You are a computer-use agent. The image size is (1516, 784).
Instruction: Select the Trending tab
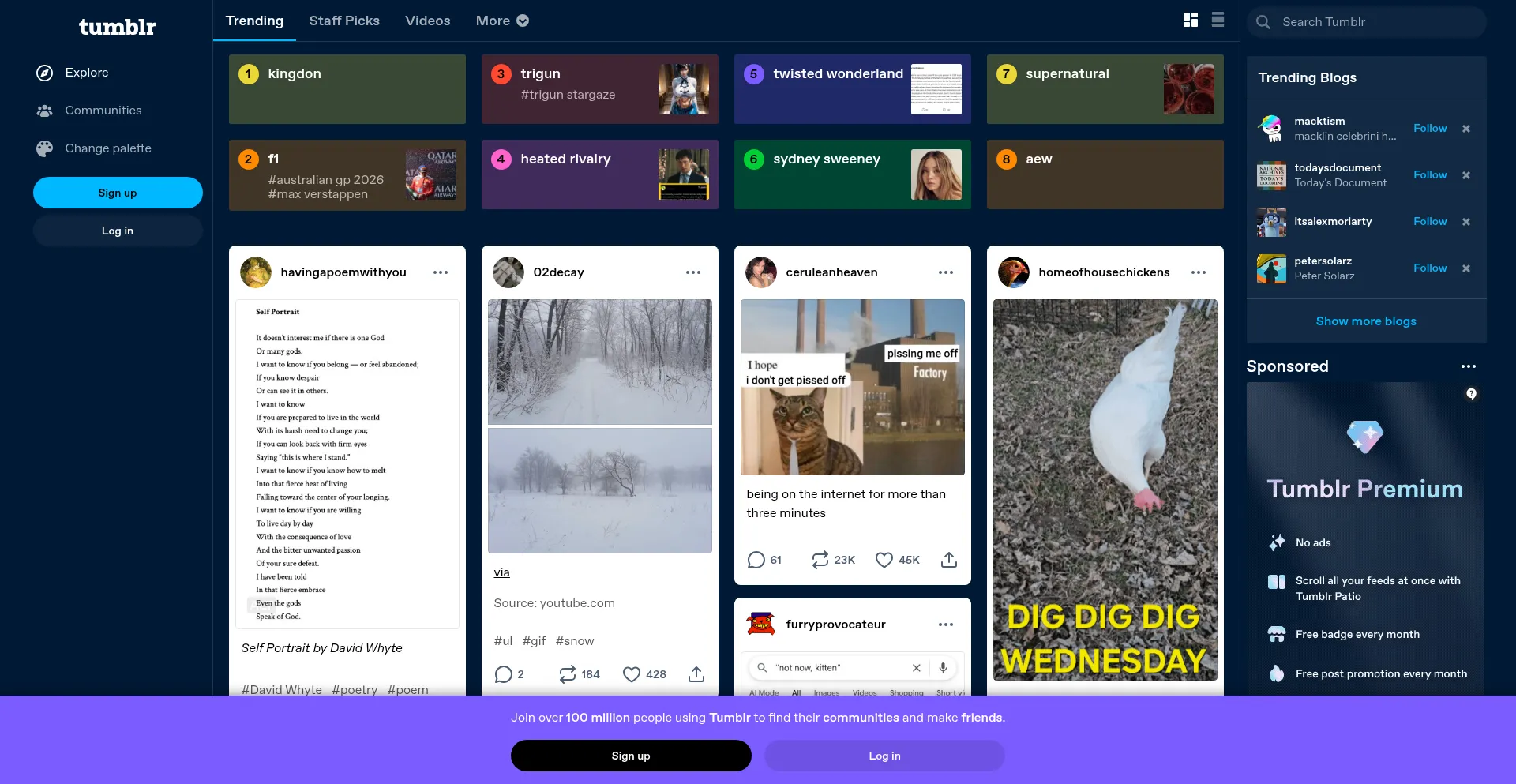pos(254,21)
